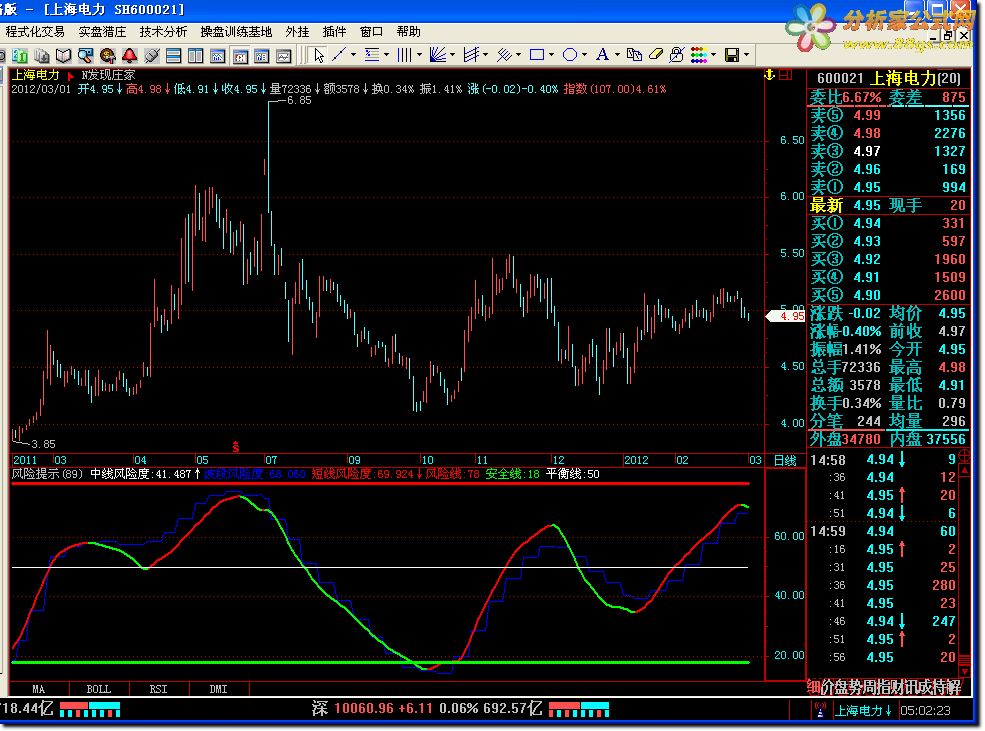Toggle the drawing lock icon
This screenshot has width=985, height=731.
point(677,55)
